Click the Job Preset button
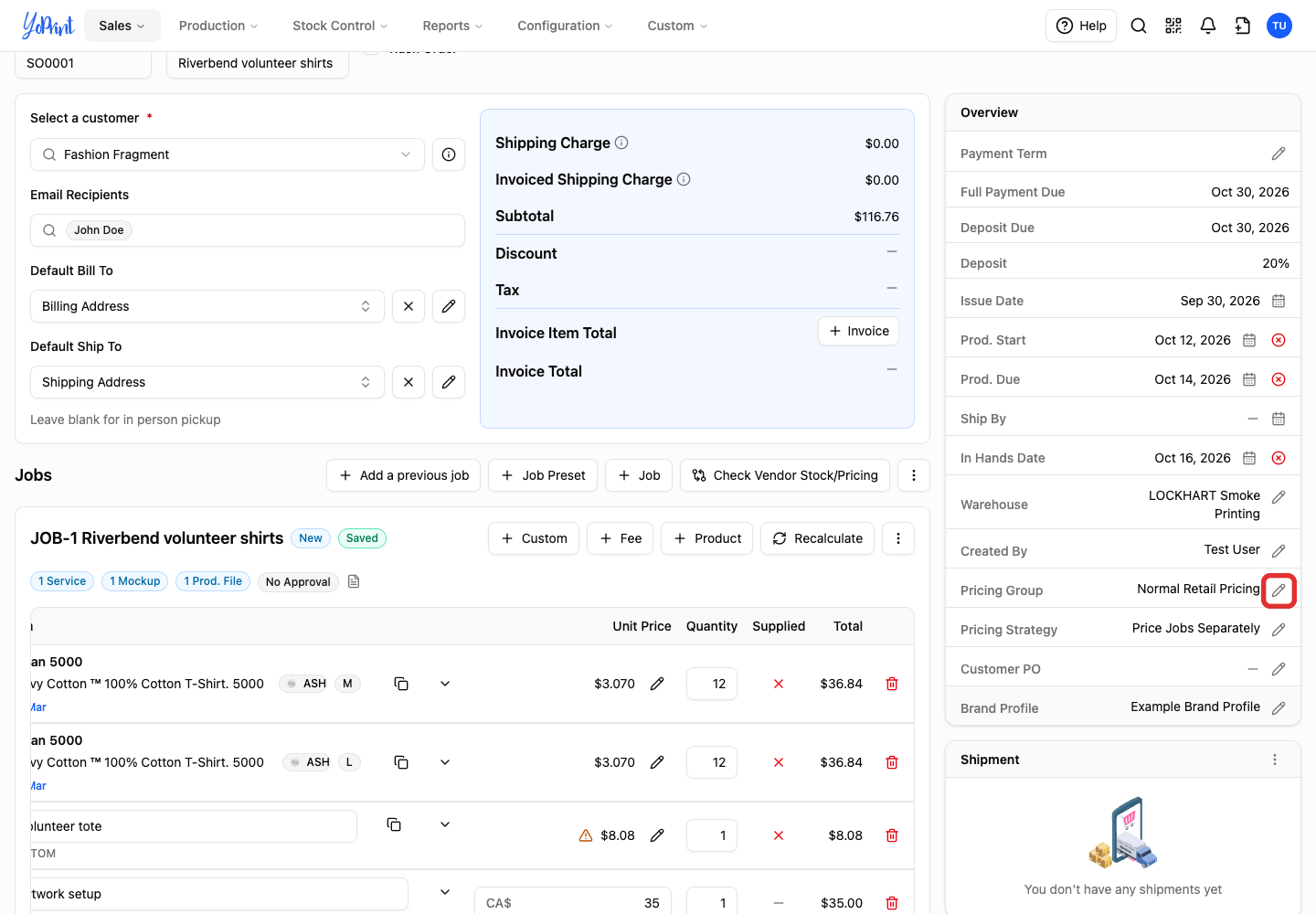The height and width of the screenshot is (914, 1316). (544, 475)
